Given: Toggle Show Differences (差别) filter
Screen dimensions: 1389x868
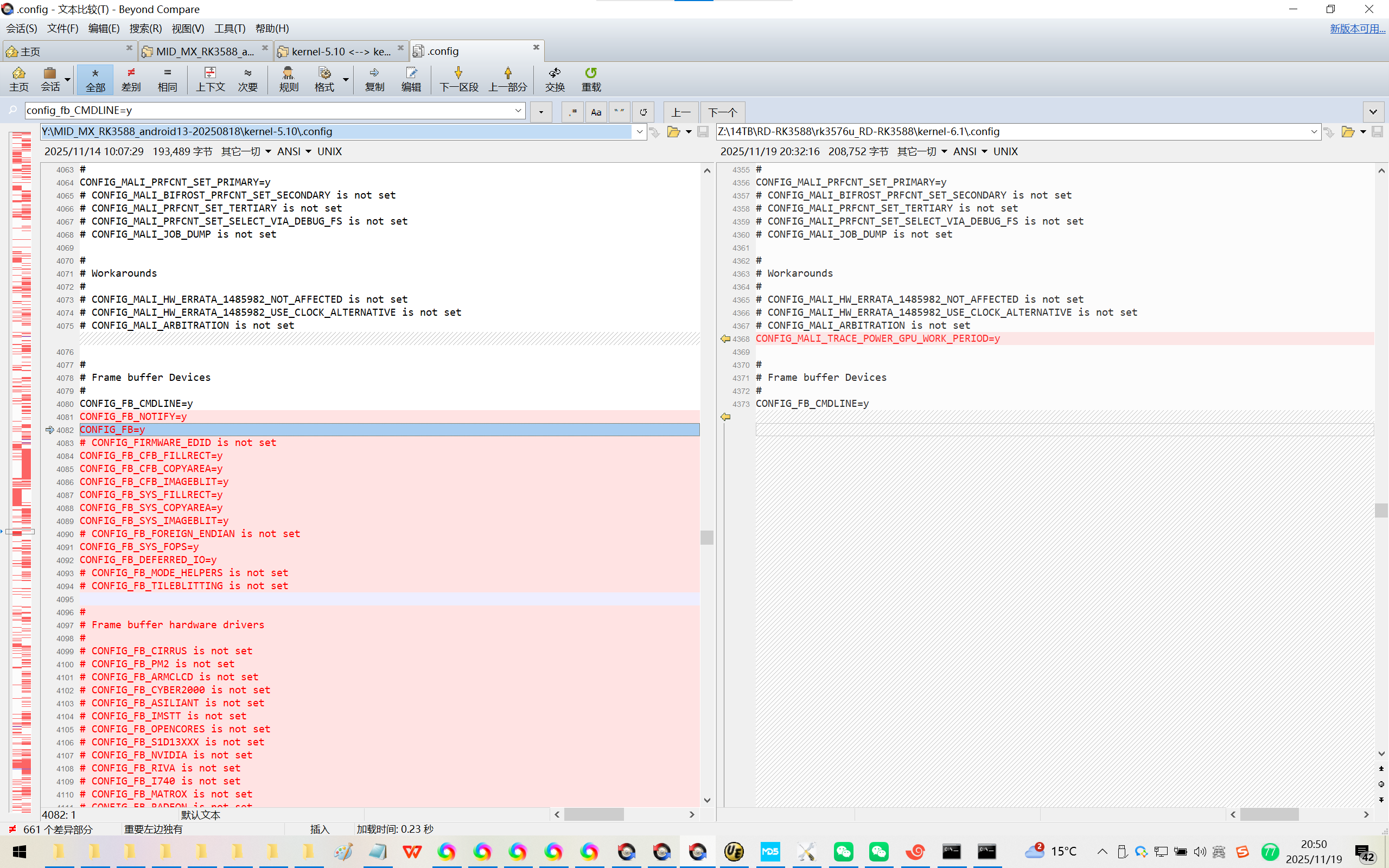Looking at the screenshot, I should [131, 79].
